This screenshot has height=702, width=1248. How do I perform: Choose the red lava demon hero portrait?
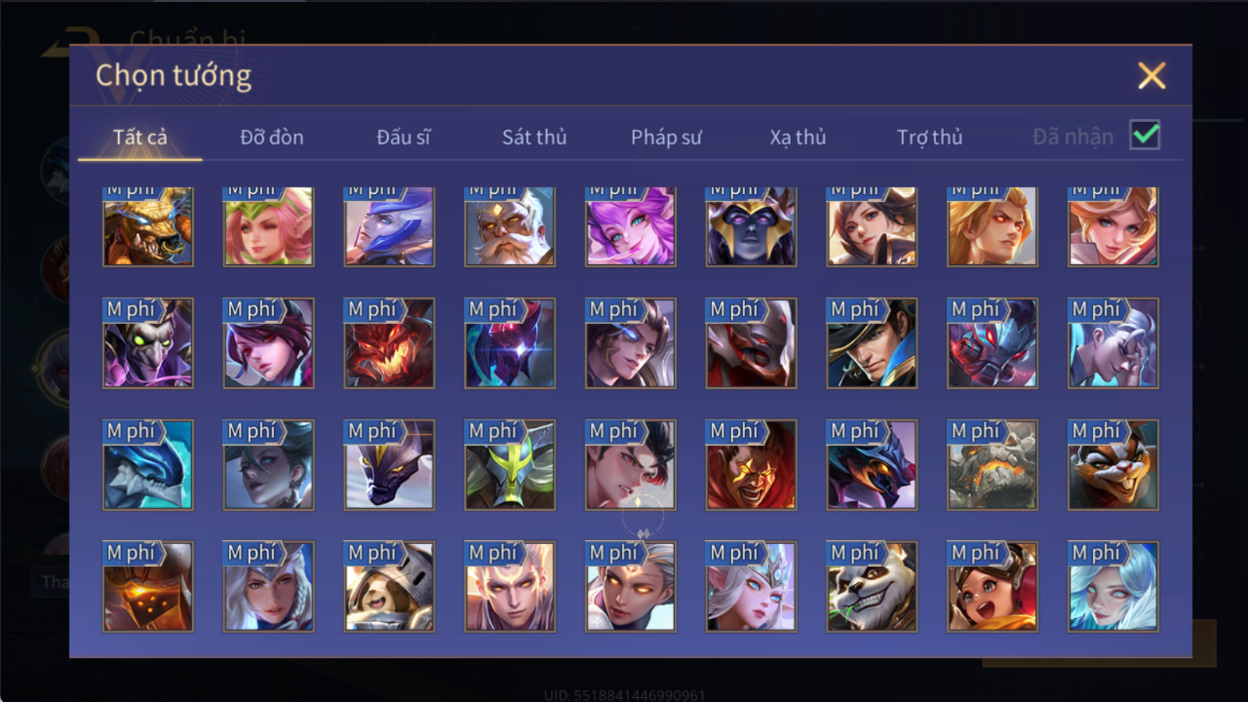[389, 343]
